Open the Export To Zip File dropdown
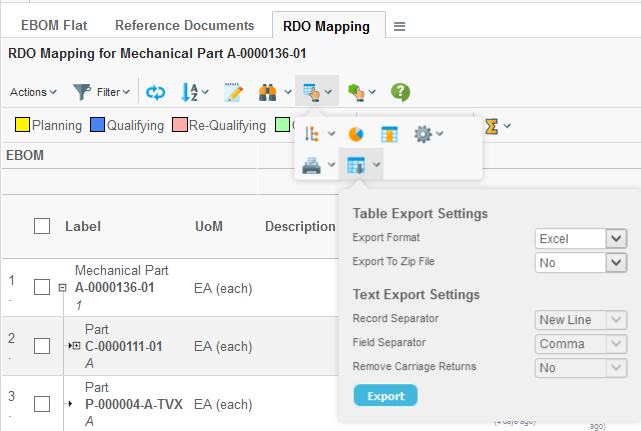 point(580,262)
